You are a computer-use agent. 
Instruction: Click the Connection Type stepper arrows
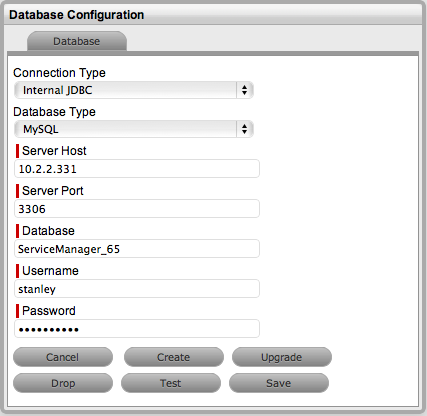click(245, 90)
